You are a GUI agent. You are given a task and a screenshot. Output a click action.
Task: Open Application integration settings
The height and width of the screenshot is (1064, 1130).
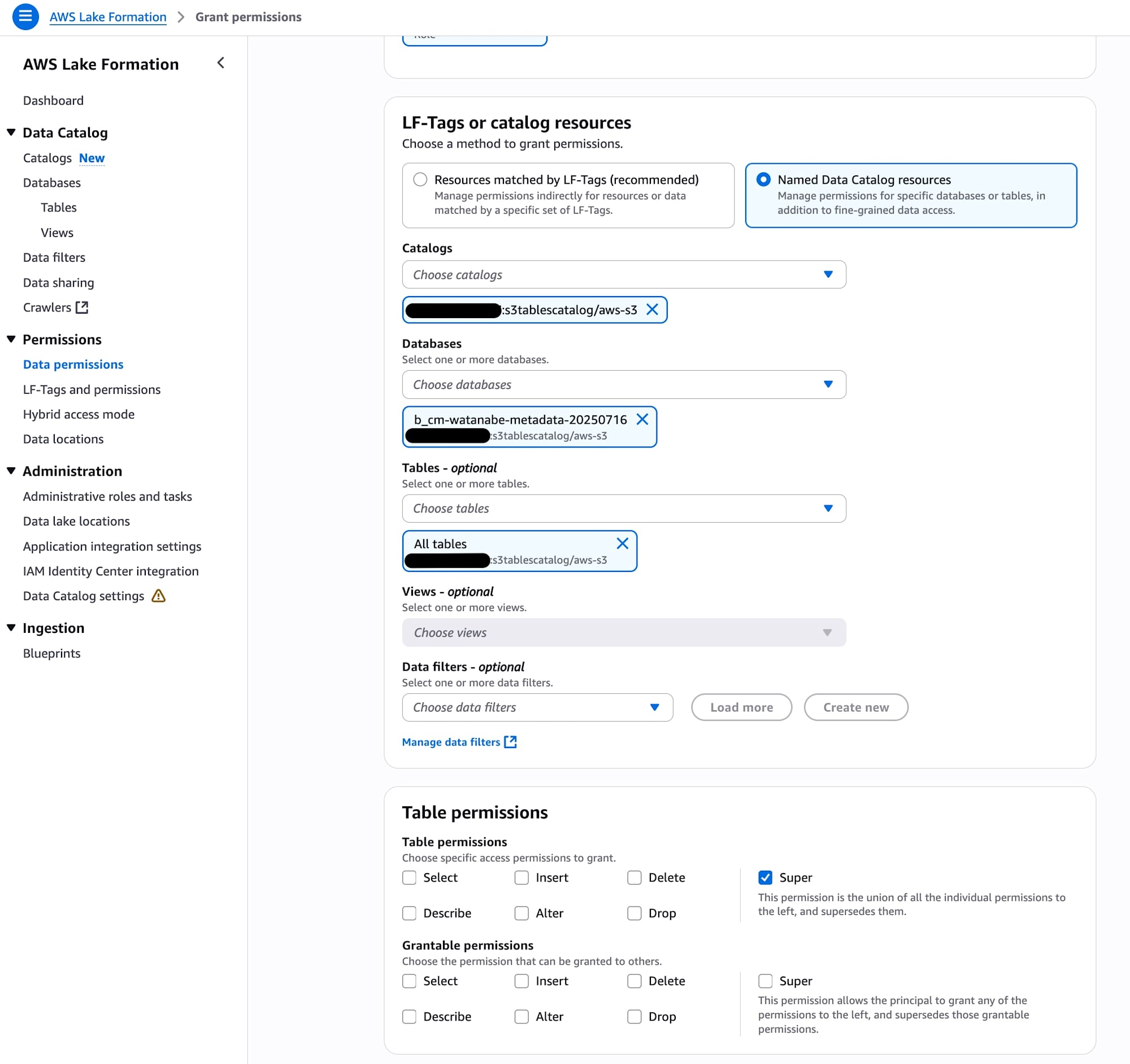pyautogui.click(x=112, y=546)
